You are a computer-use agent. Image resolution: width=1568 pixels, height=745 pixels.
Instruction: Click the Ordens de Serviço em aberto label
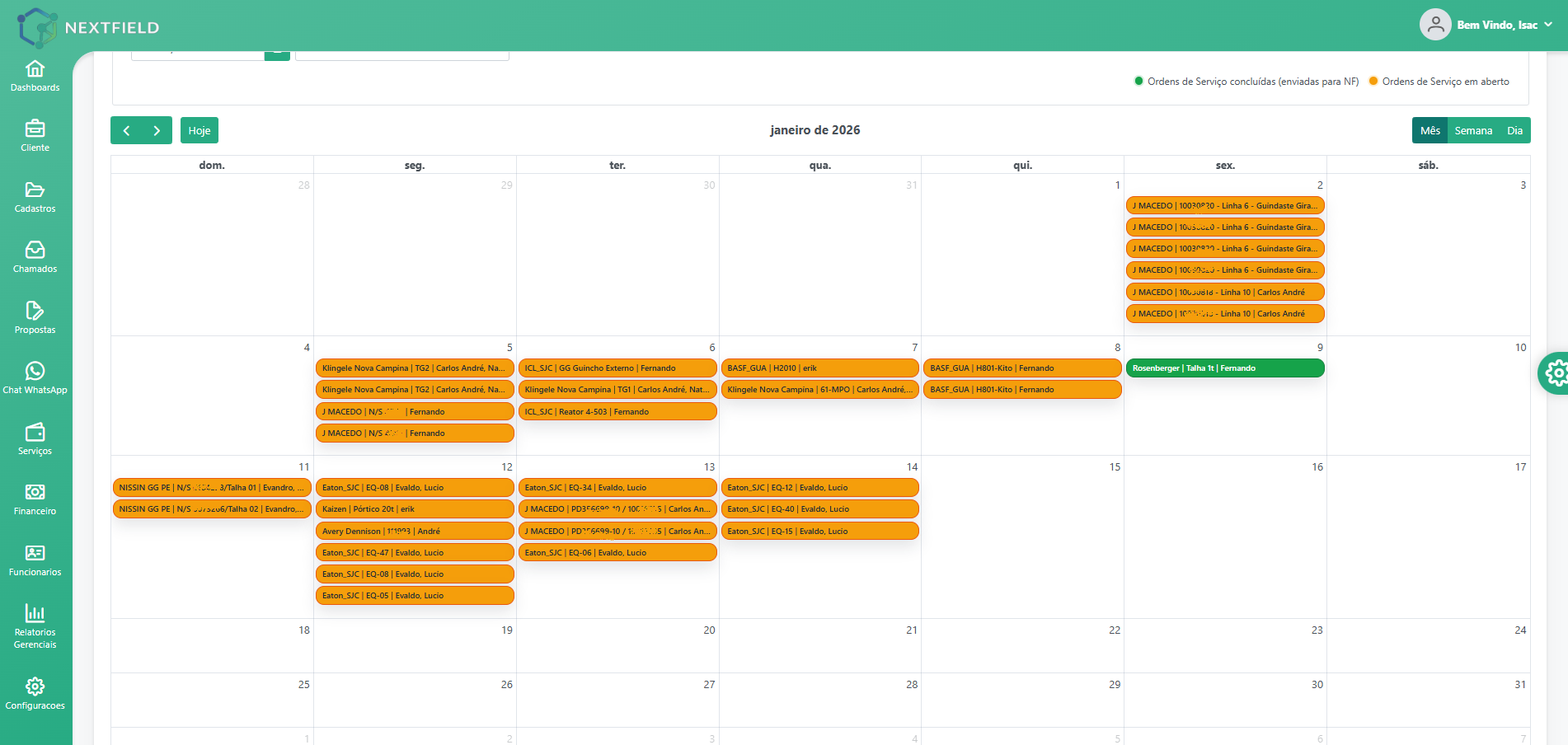point(1445,82)
